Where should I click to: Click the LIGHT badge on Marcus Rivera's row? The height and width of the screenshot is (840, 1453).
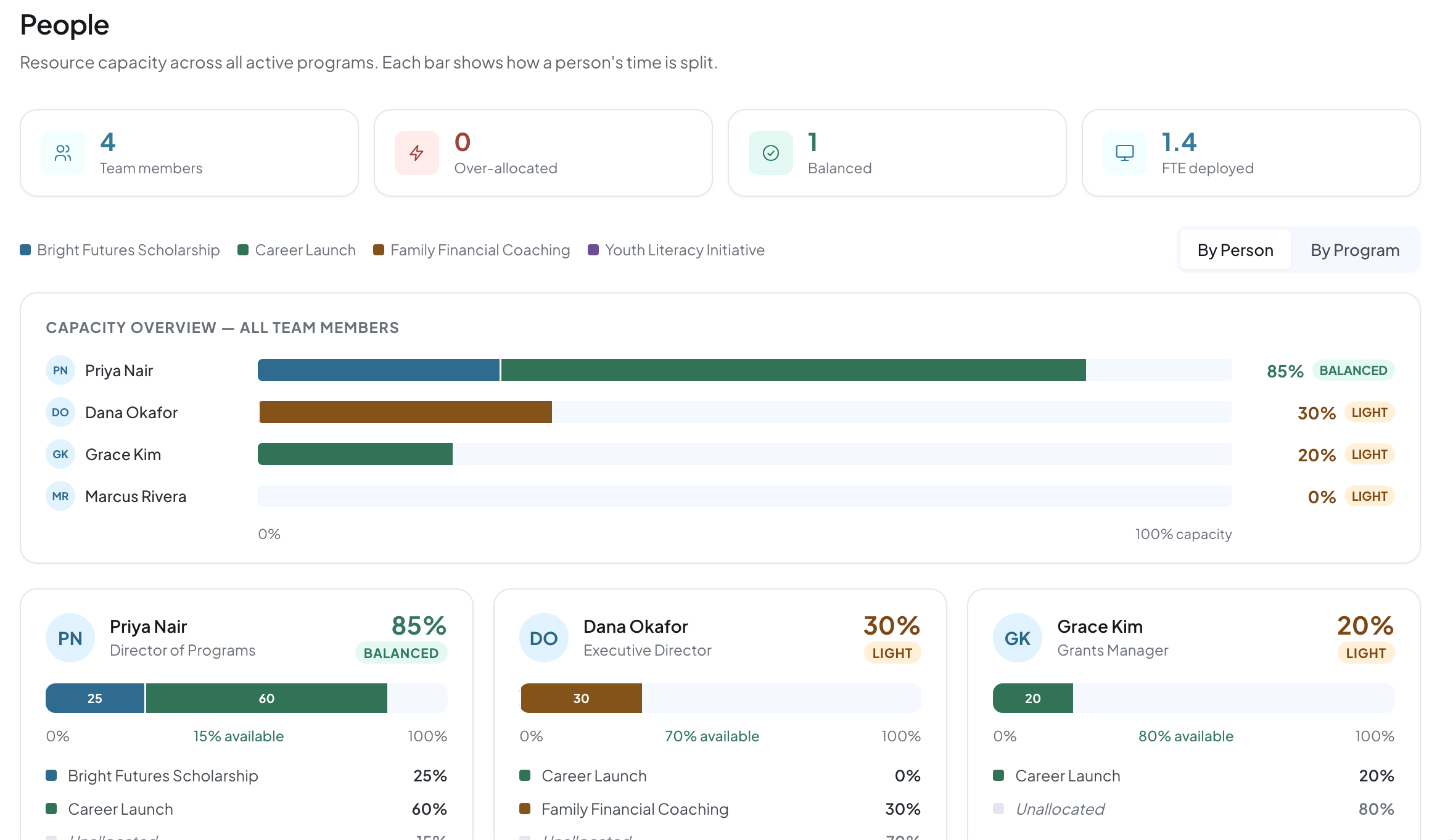point(1369,496)
